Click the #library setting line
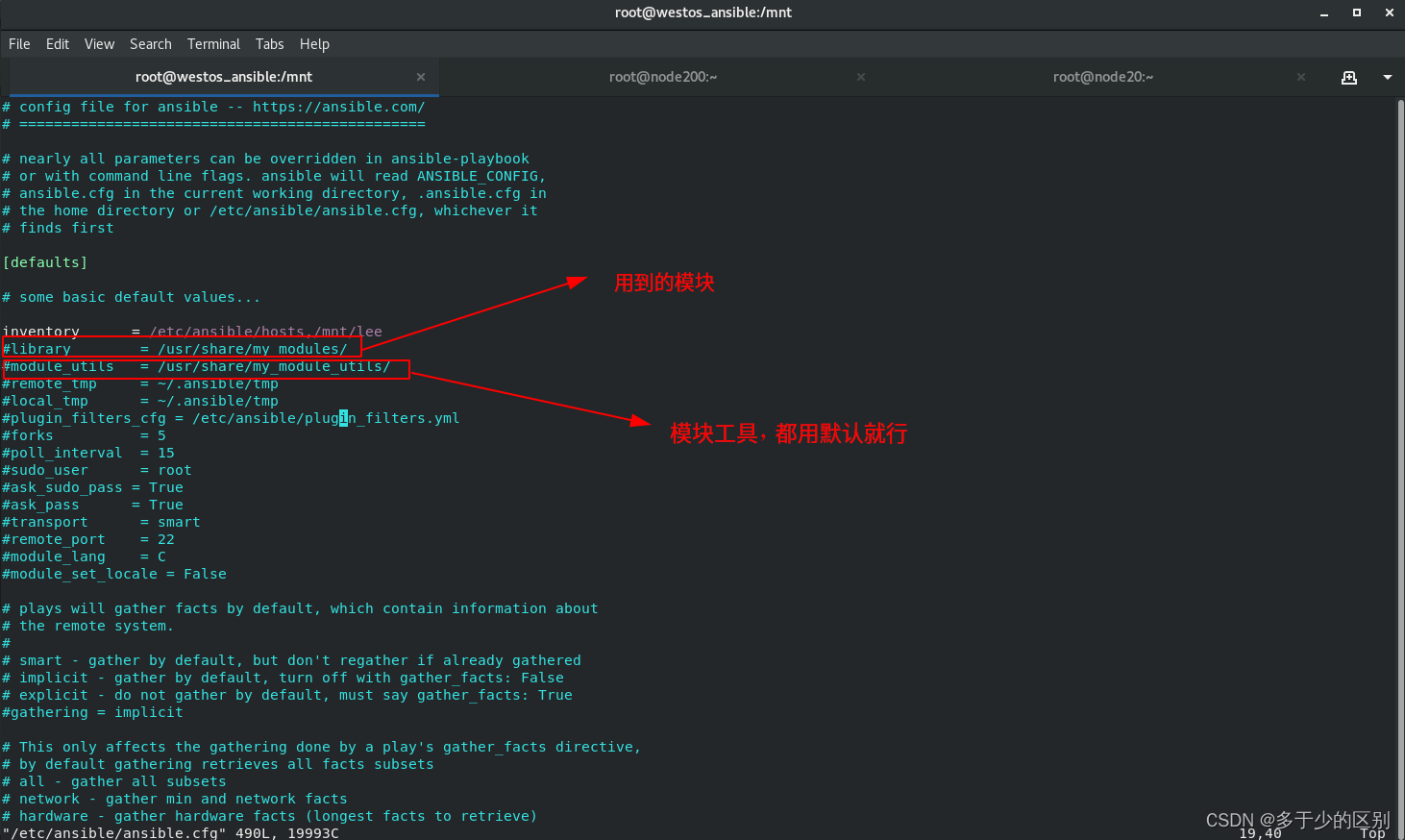Viewport: 1405px width, 840px height. [175, 349]
